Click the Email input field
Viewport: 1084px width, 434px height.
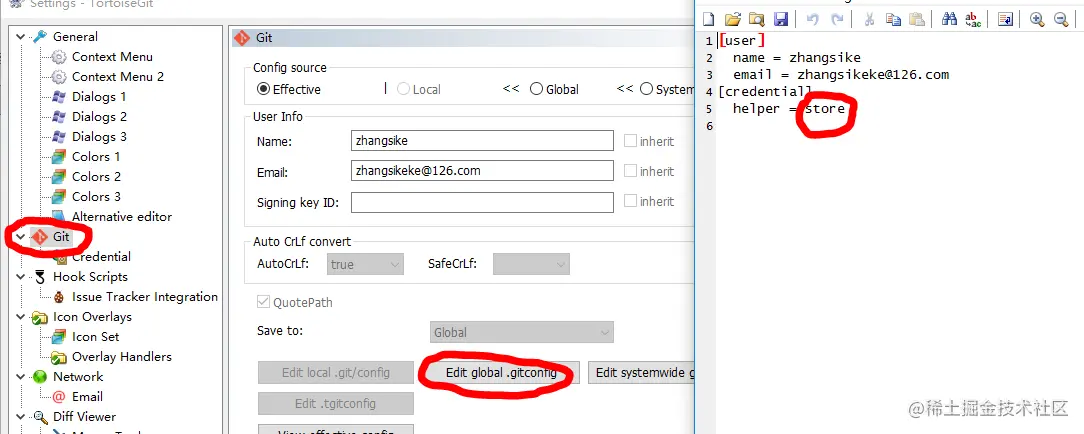pos(483,171)
